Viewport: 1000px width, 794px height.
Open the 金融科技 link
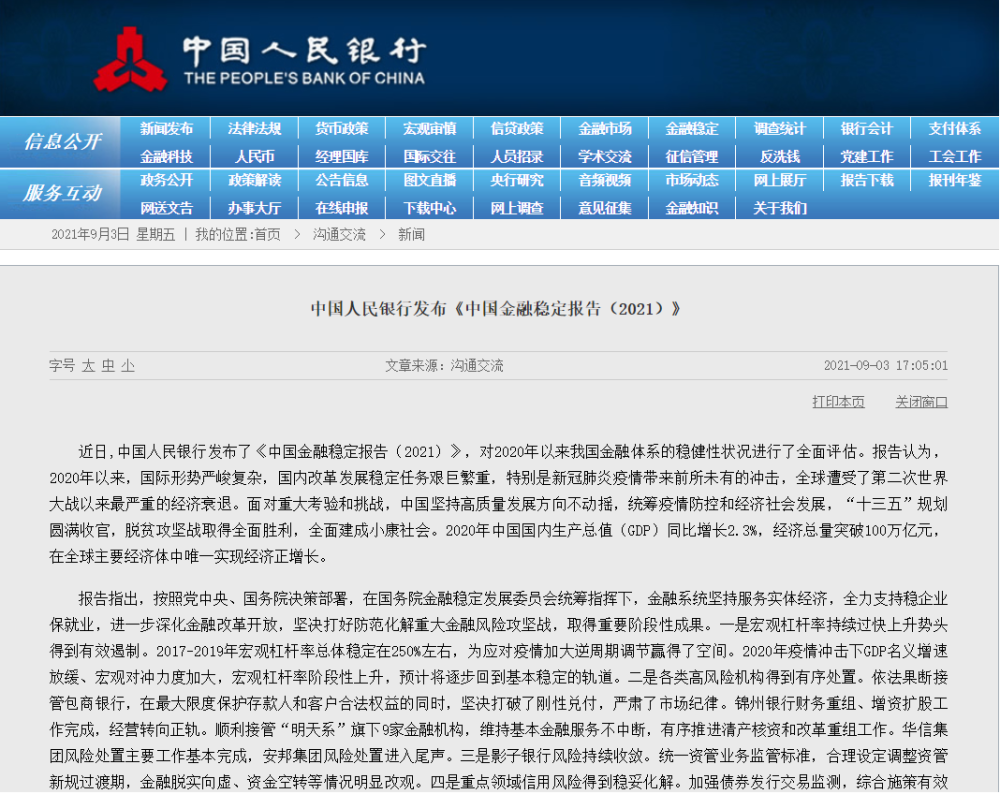pyautogui.click(x=166, y=156)
